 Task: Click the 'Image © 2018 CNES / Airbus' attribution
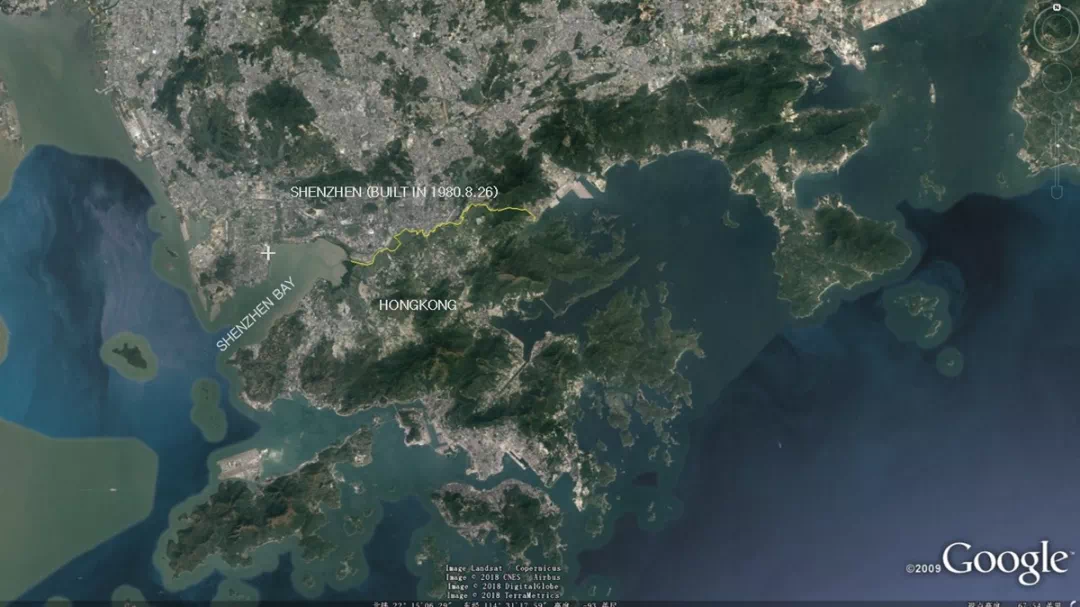pos(503,577)
